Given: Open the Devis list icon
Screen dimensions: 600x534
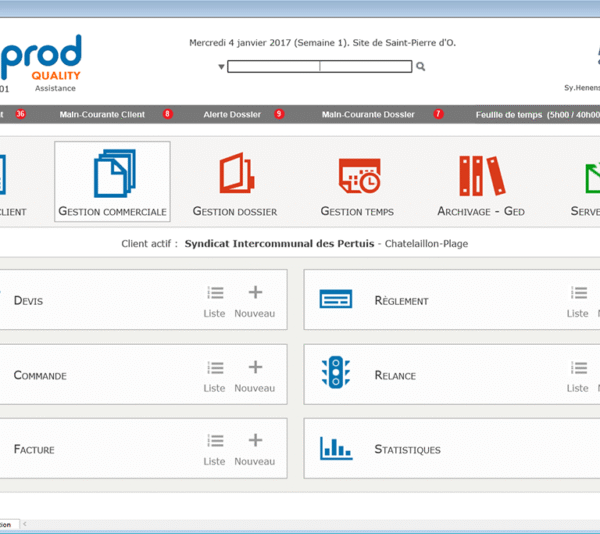Looking at the screenshot, I should (x=215, y=293).
